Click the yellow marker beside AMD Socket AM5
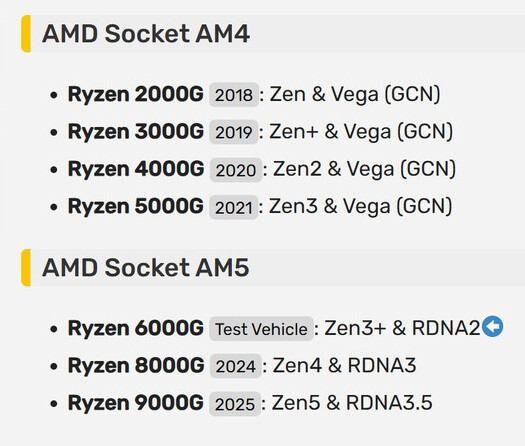 tap(26, 268)
